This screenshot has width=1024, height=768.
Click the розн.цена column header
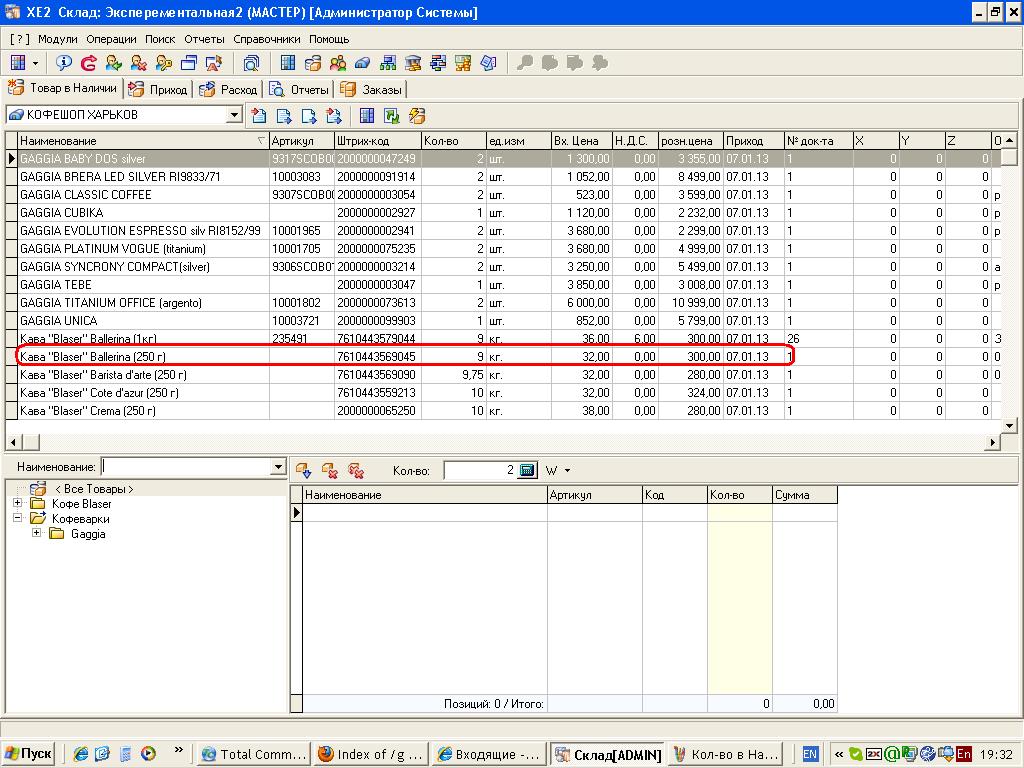point(689,141)
